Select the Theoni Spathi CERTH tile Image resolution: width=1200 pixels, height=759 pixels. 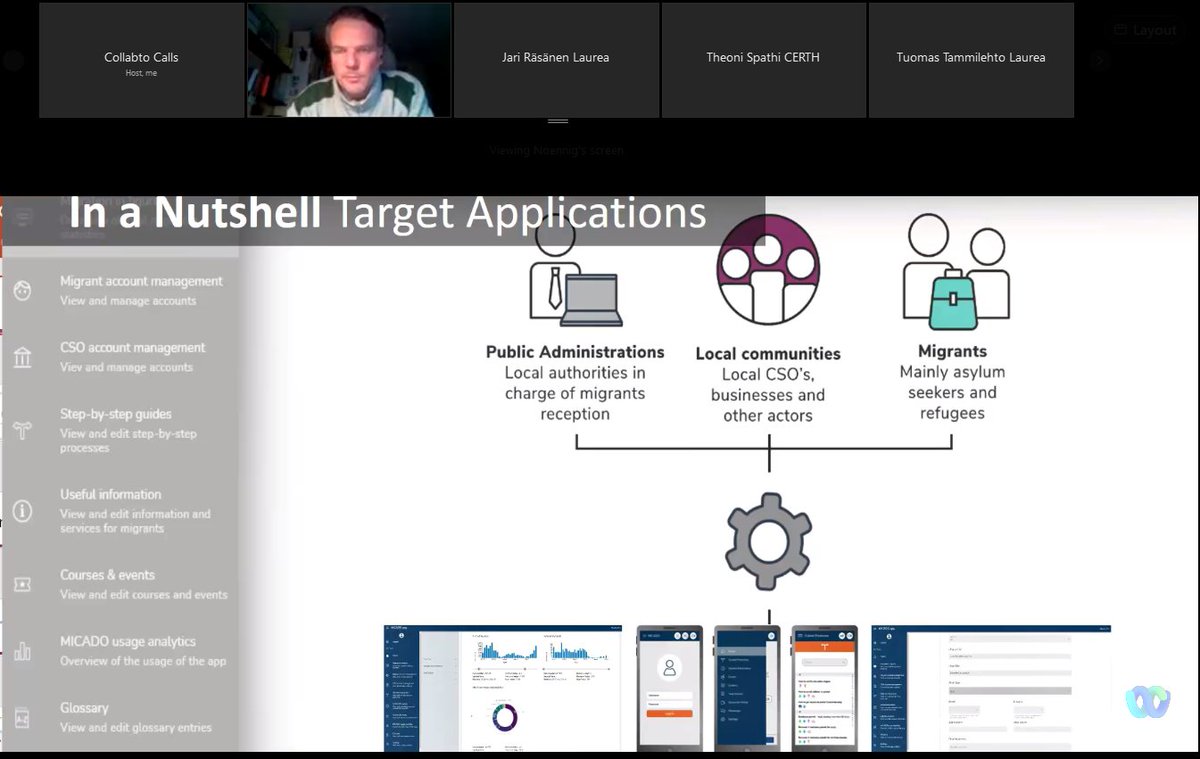click(x=763, y=60)
